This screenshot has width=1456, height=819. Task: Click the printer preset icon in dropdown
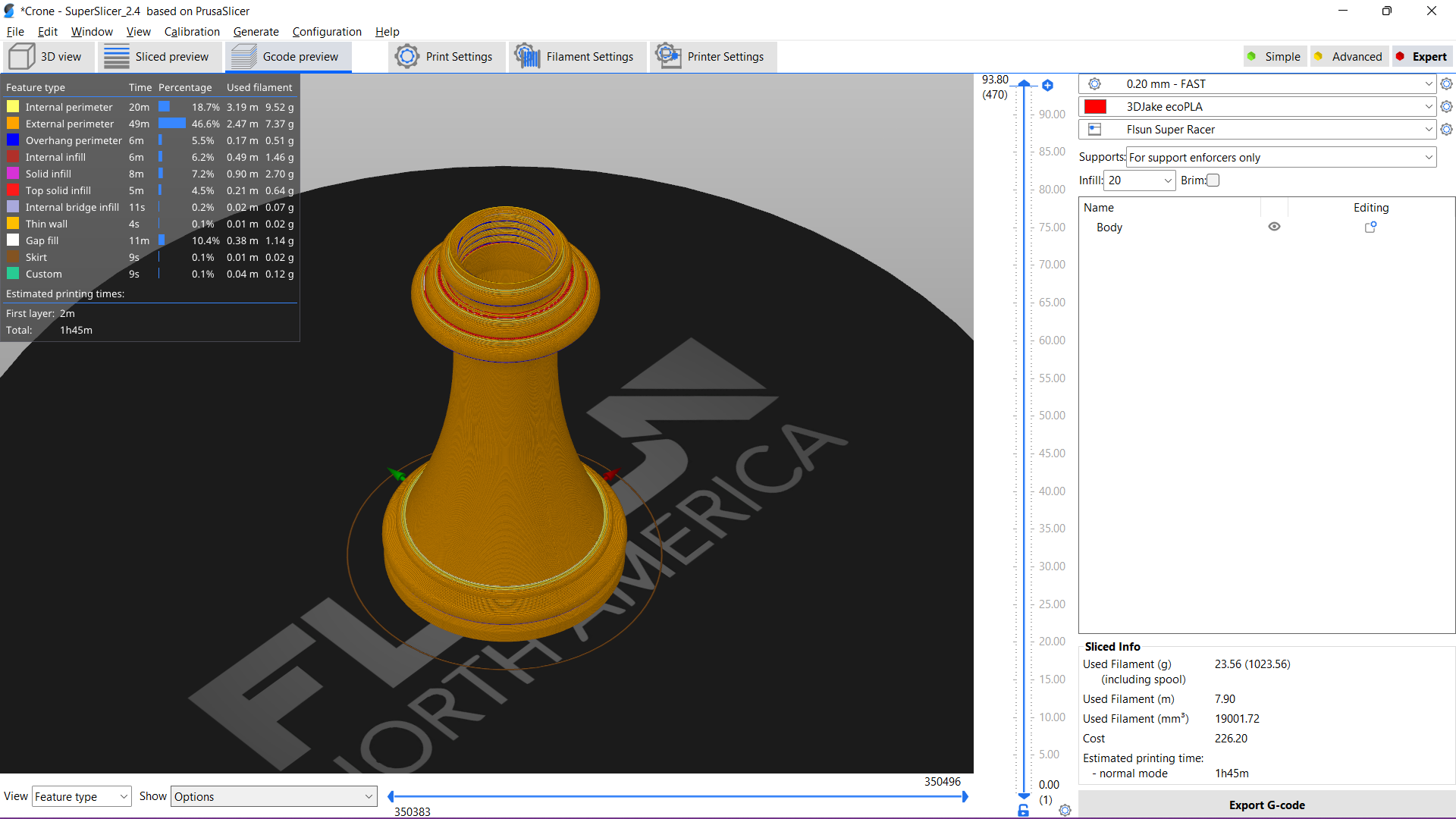coord(1094,130)
